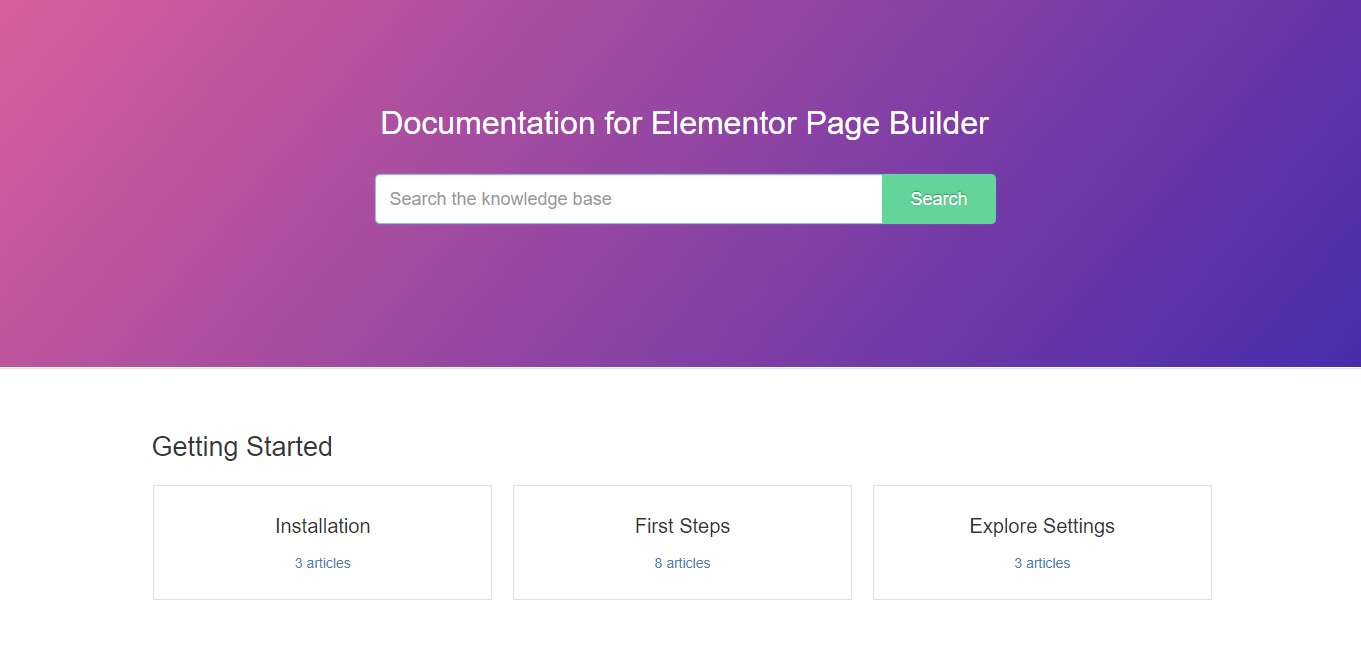Open the 3 articles link under Installation
Viewport: 1361px width, 666px height.
pyautogui.click(x=322, y=563)
